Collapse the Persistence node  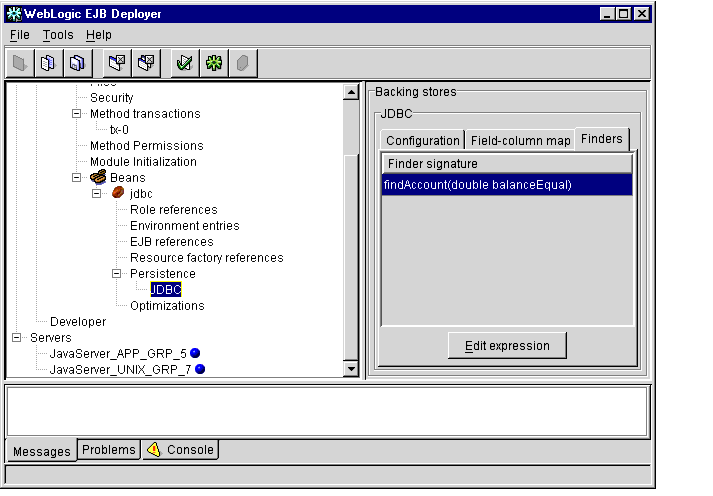[x=116, y=274]
